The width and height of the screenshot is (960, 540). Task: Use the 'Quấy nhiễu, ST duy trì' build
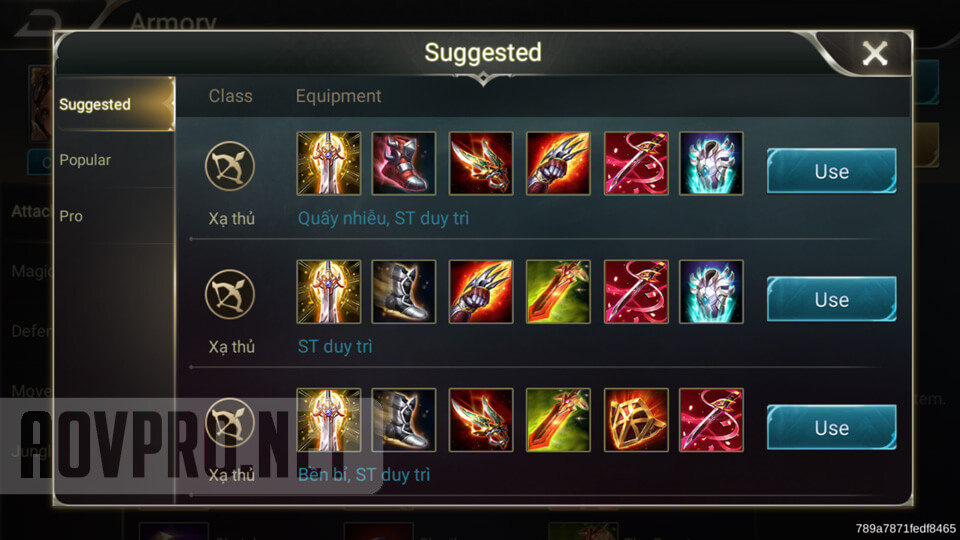[831, 171]
